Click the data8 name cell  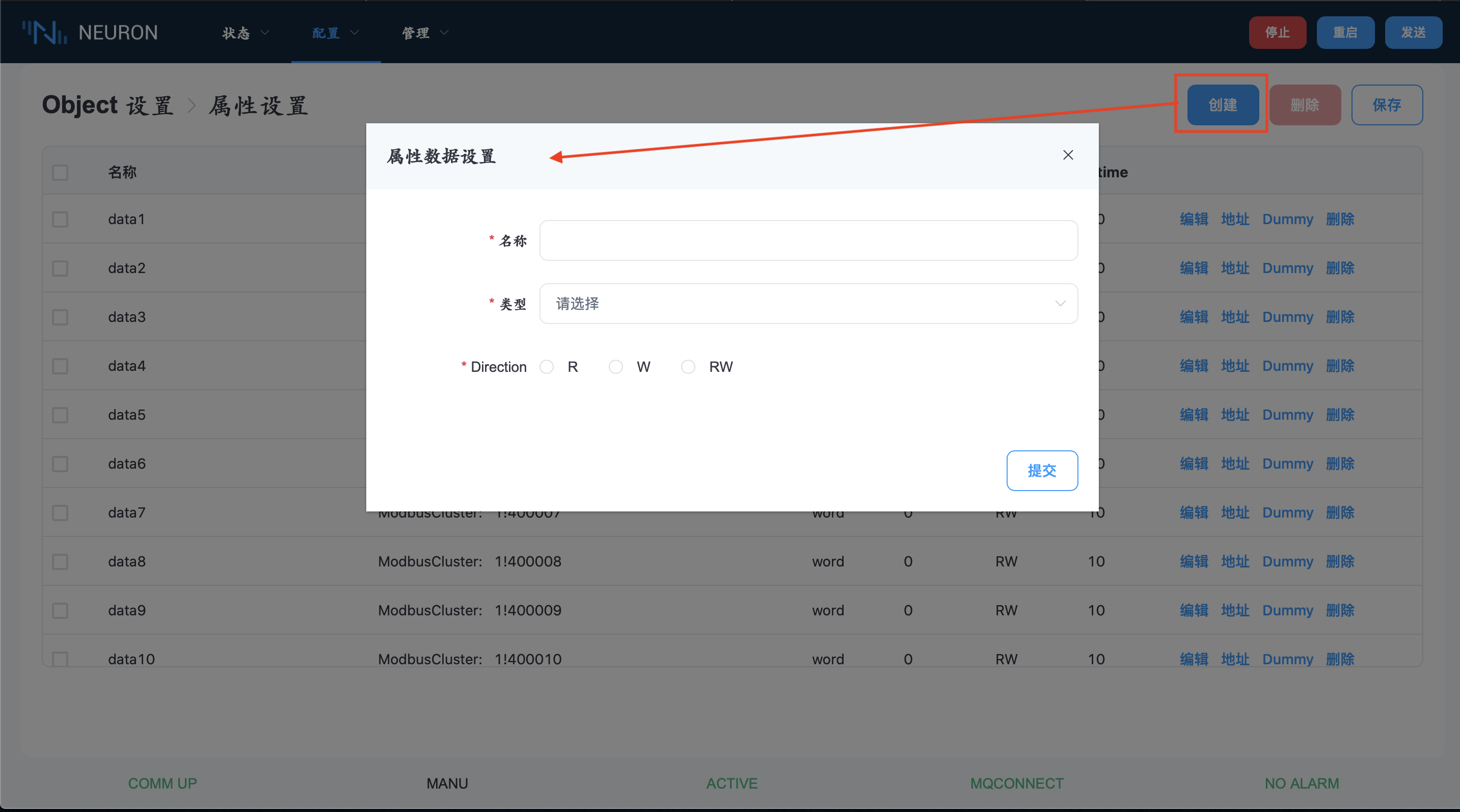coord(127,561)
